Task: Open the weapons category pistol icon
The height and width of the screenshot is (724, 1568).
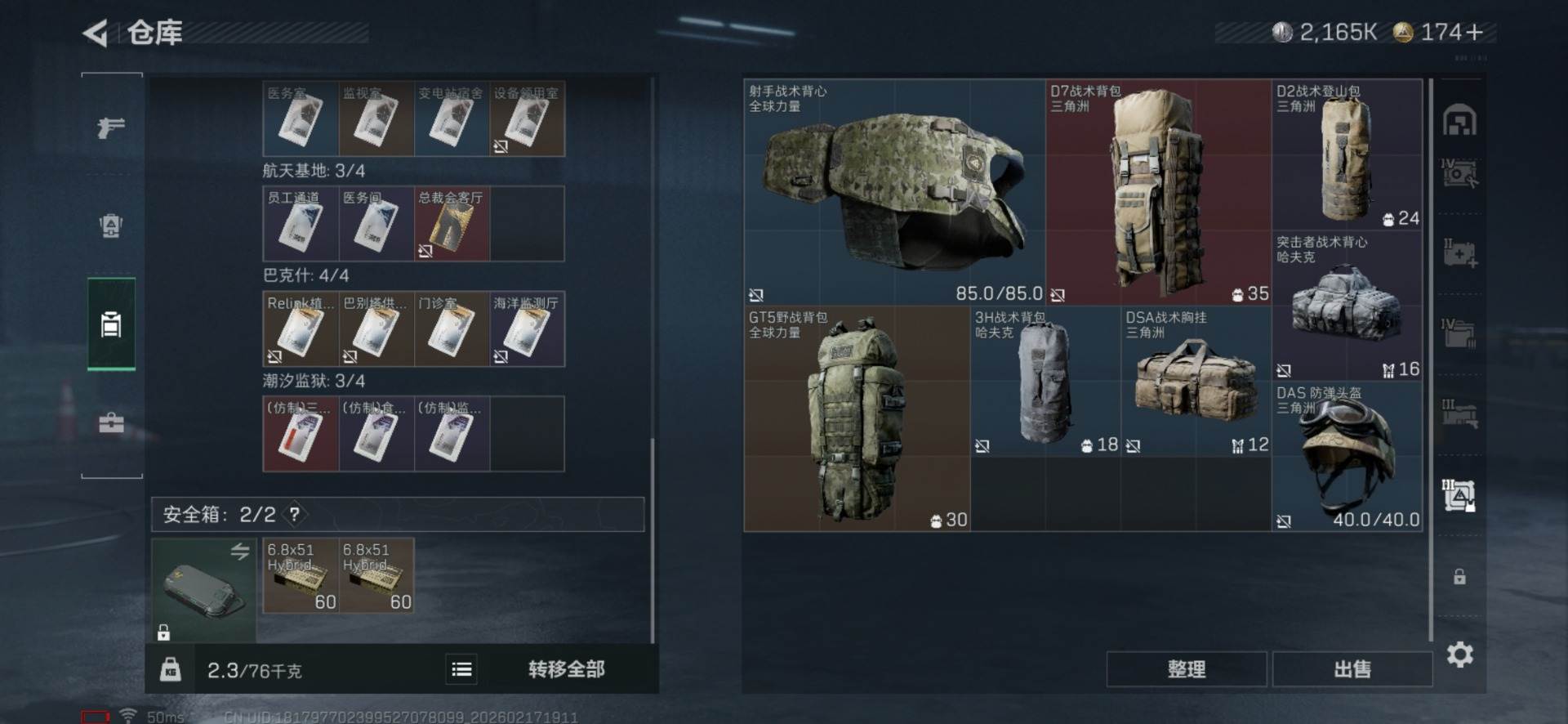Action: pyautogui.click(x=111, y=127)
